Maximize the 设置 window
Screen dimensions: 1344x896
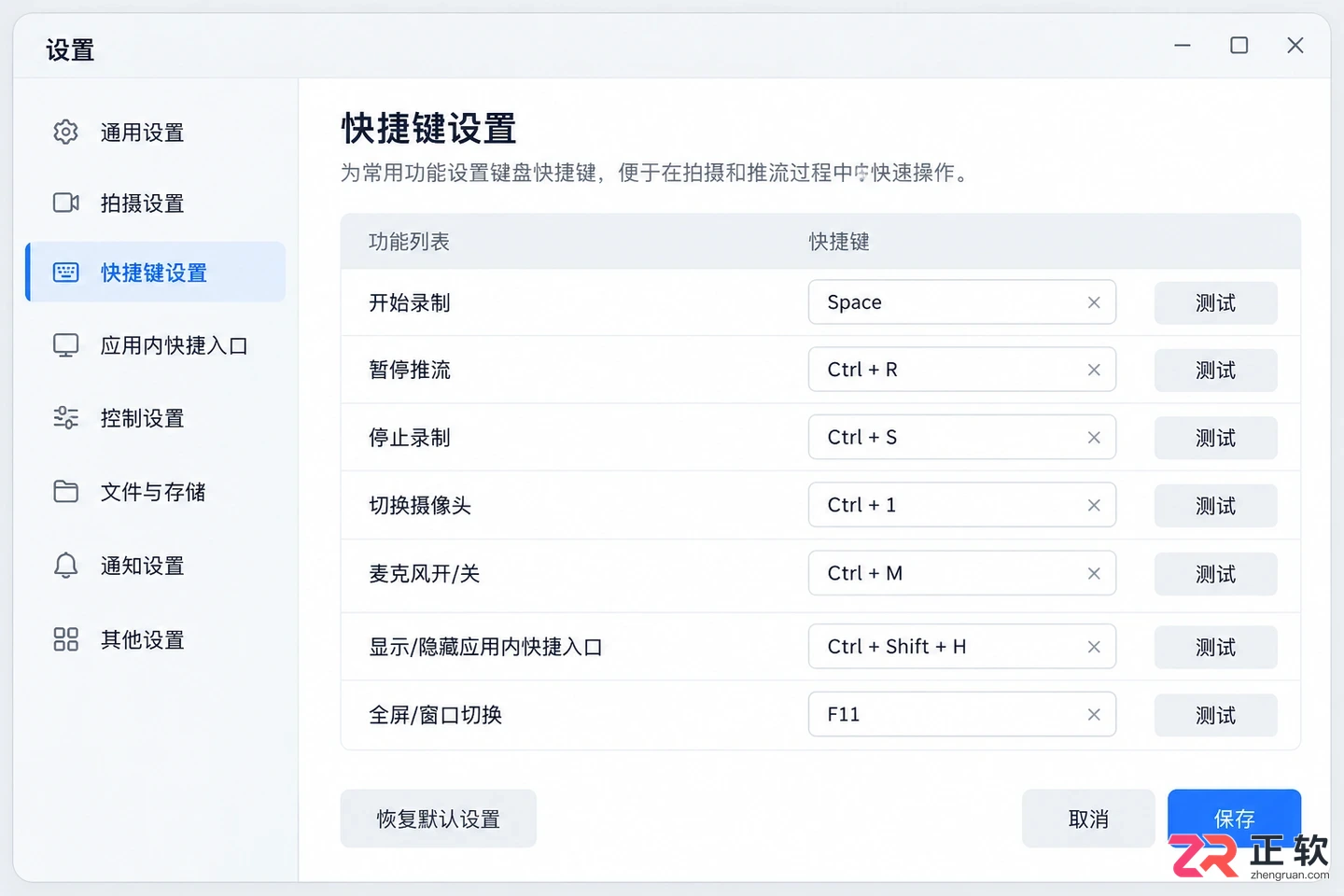click(1239, 45)
